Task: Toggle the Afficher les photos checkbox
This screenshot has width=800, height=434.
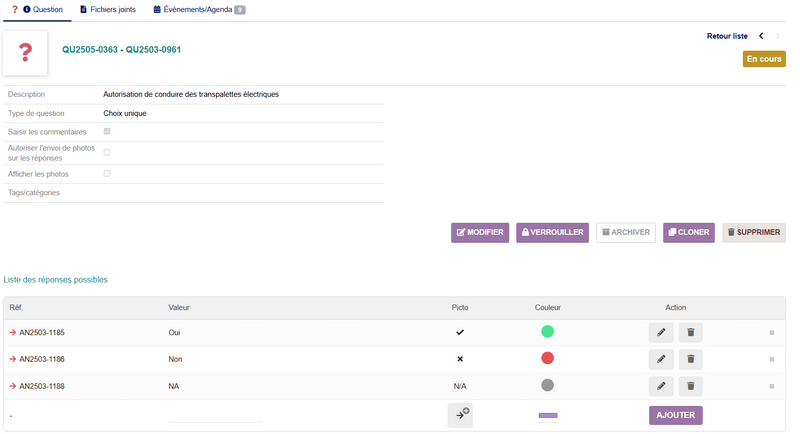Action: tap(107, 173)
